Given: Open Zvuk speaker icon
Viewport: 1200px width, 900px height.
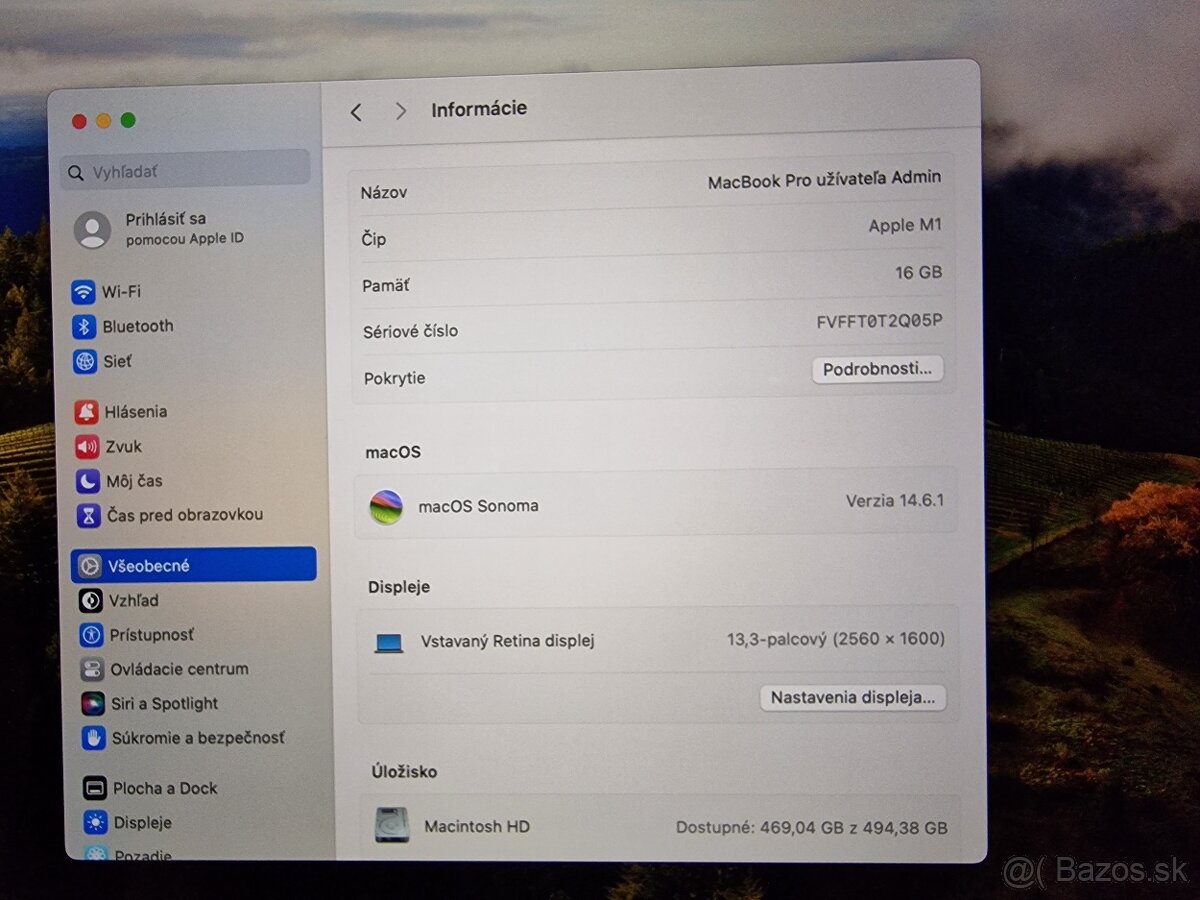Looking at the screenshot, I should [x=88, y=447].
